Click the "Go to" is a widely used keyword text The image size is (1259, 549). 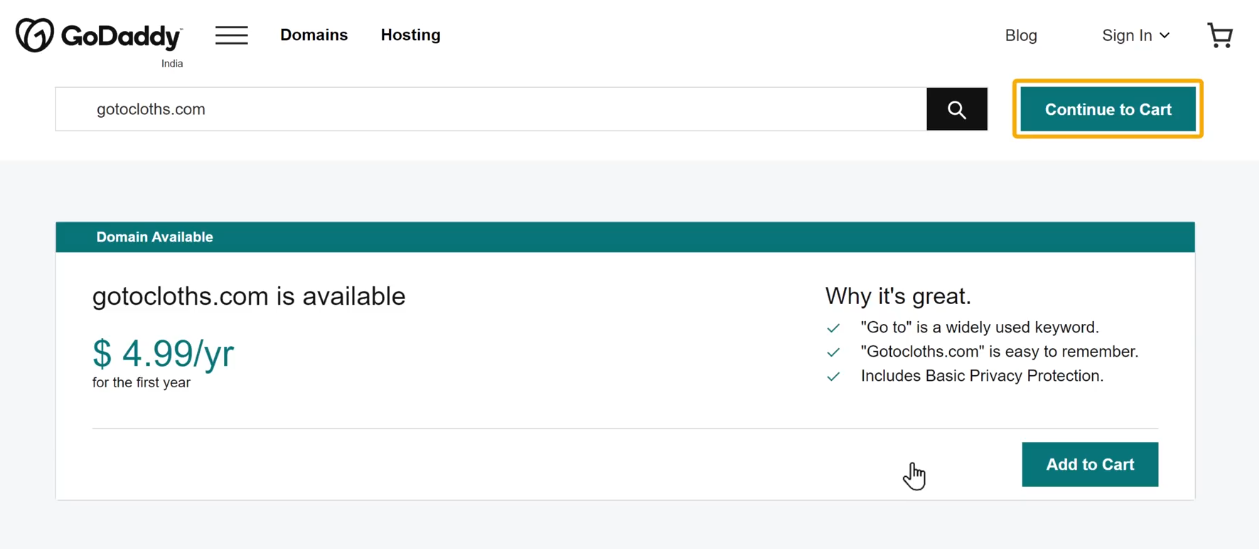pos(980,327)
